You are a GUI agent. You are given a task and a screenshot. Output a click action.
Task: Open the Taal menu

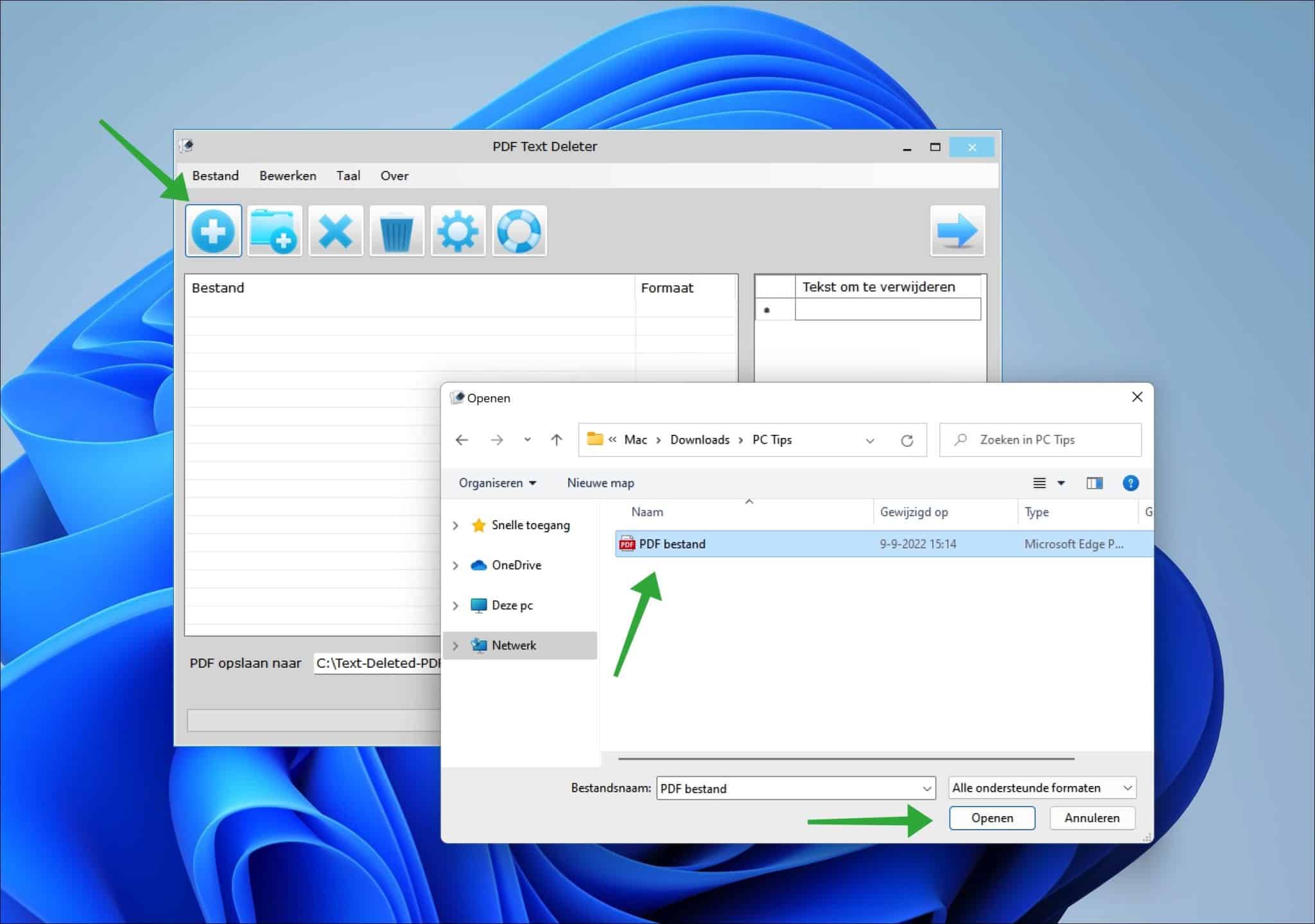click(348, 176)
